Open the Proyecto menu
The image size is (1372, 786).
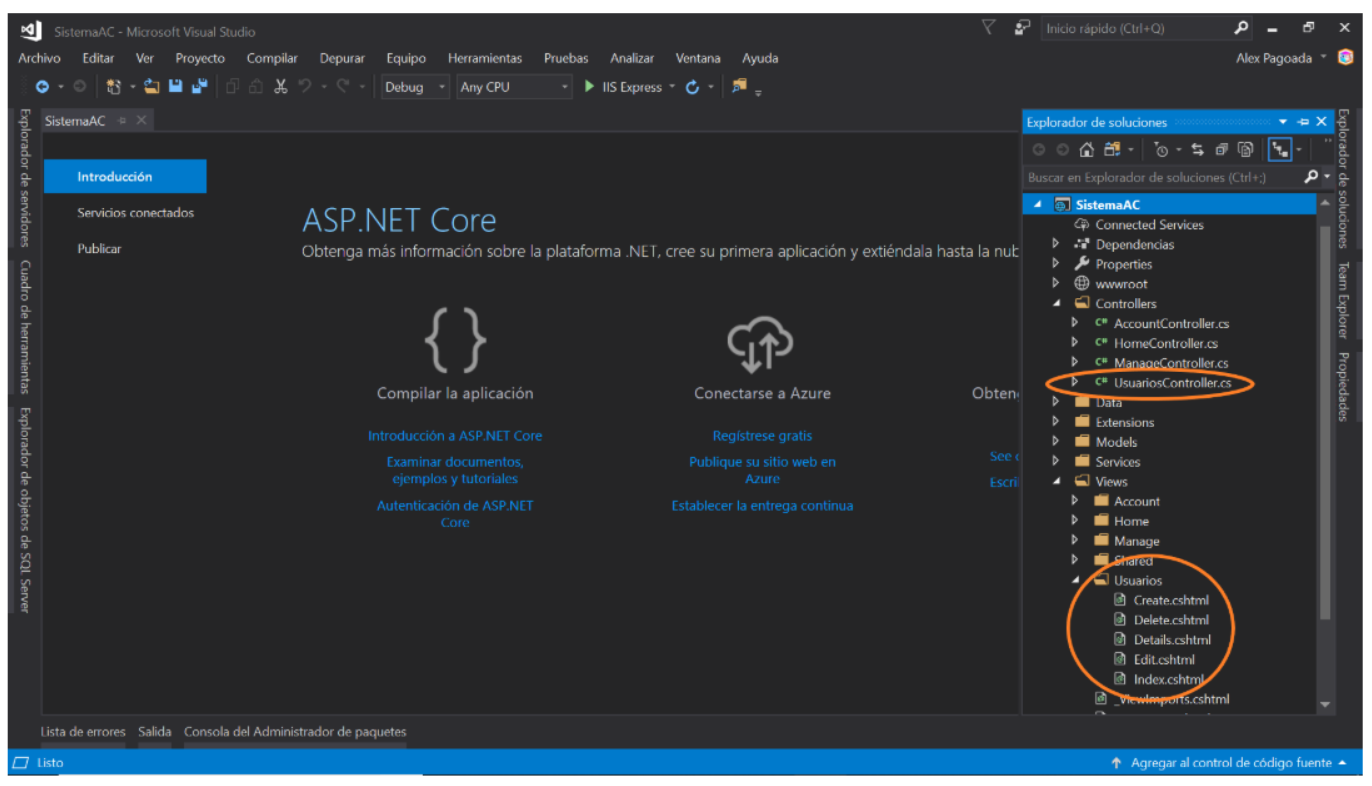pos(200,58)
